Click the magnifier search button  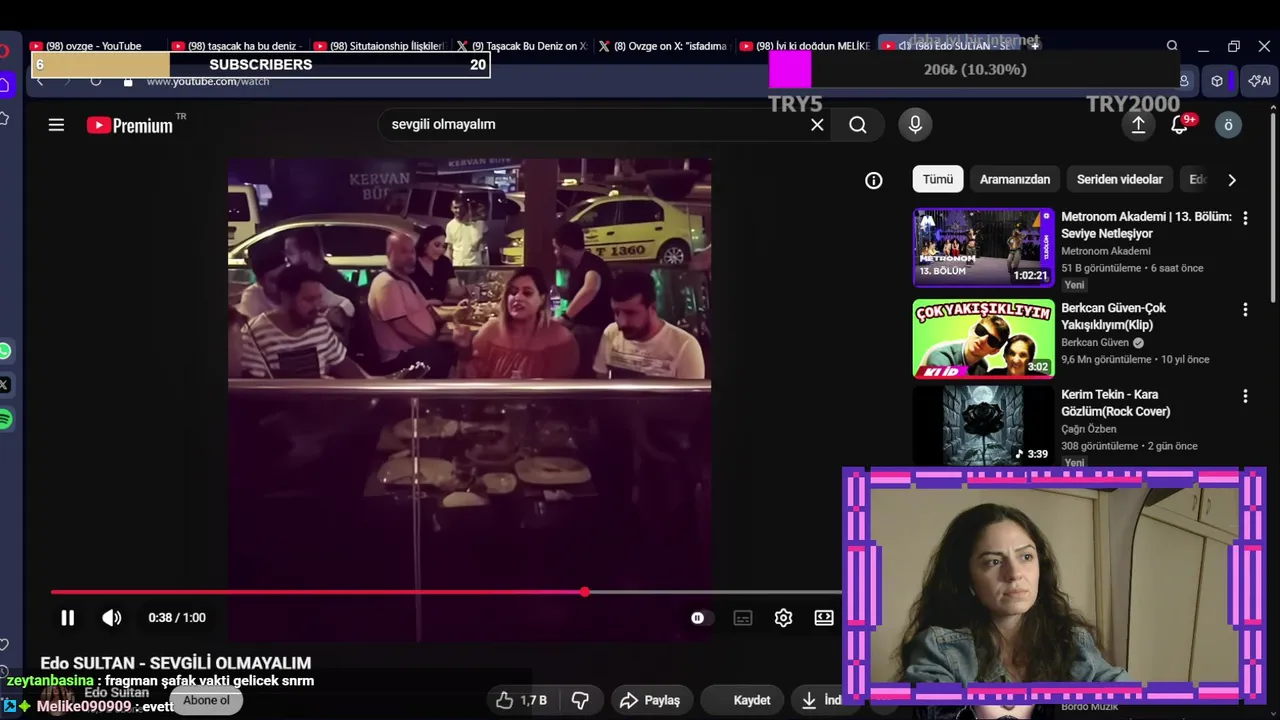858,125
